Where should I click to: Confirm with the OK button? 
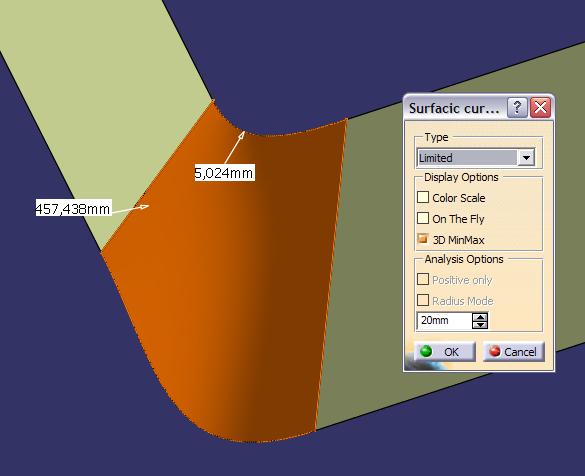(445, 351)
